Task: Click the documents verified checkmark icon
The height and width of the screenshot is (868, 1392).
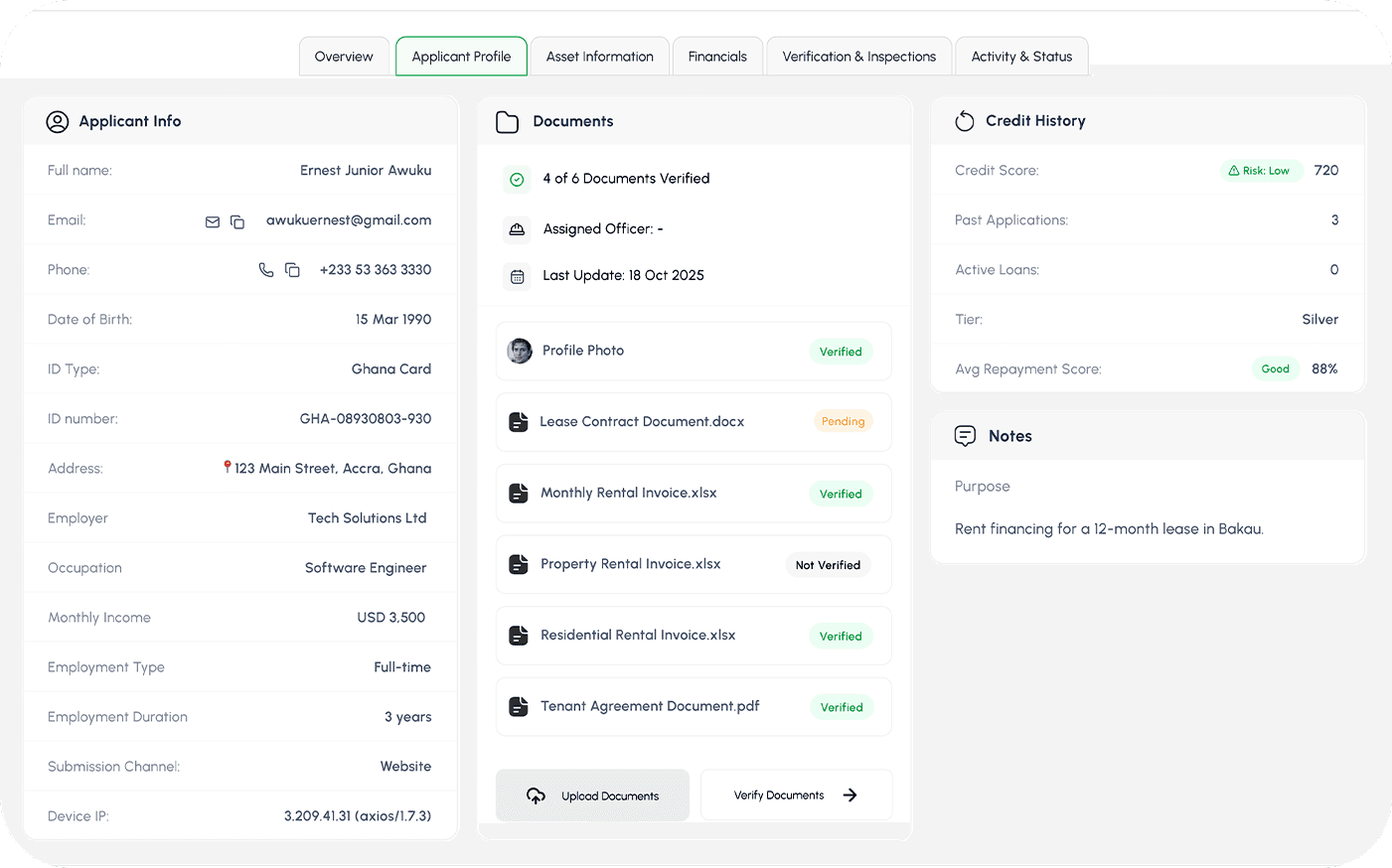Action: (x=517, y=180)
